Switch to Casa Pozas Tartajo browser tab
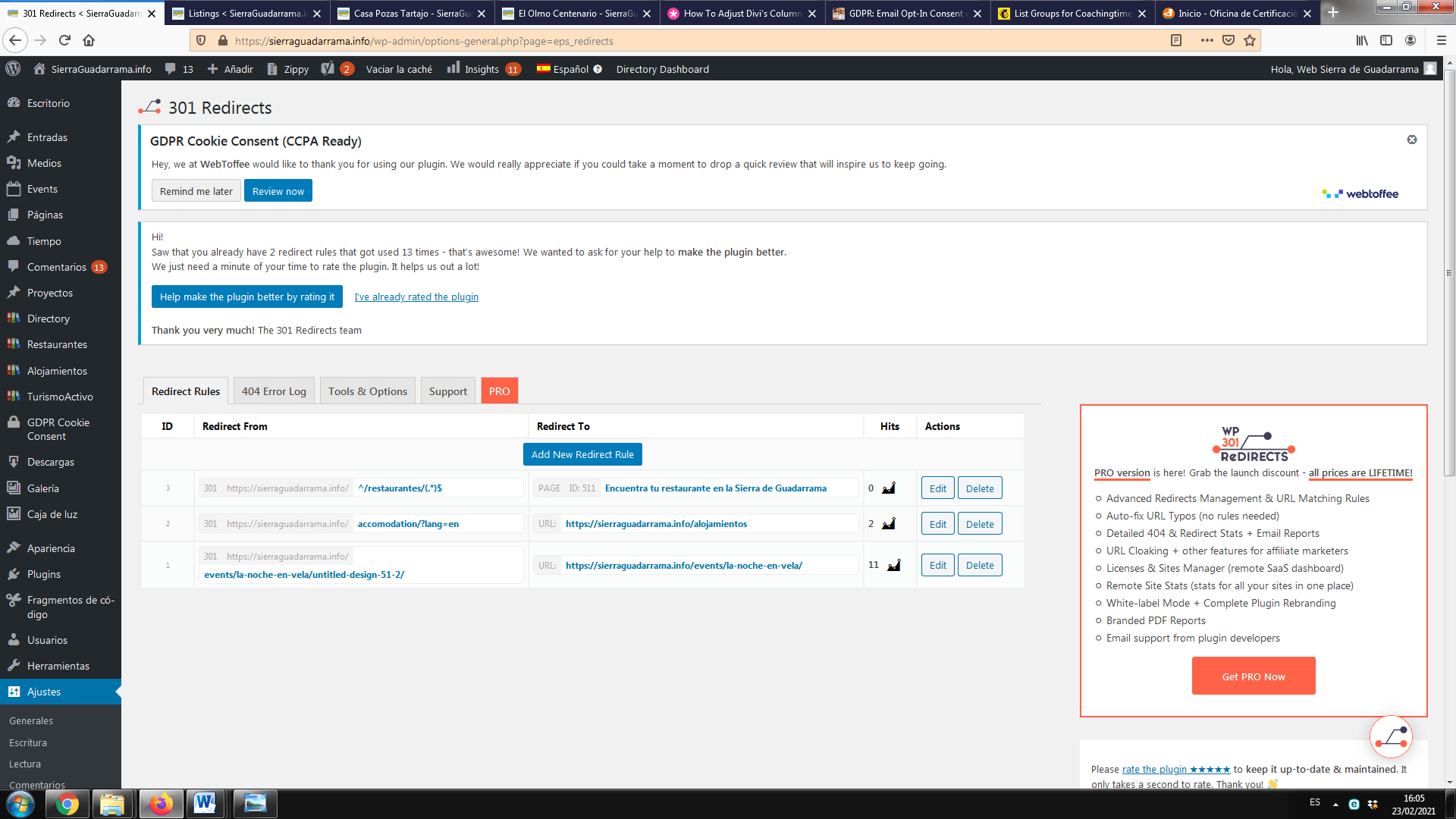This screenshot has height=819, width=1456. tap(412, 13)
